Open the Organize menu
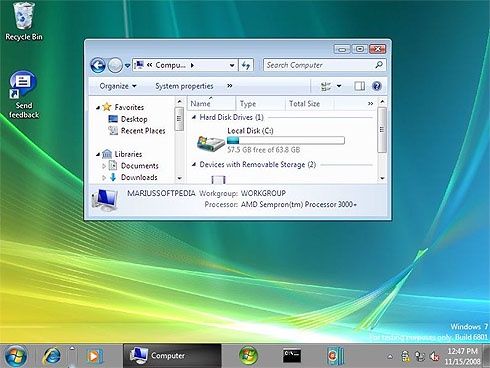The height and width of the screenshot is (368, 490). point(118,86)
